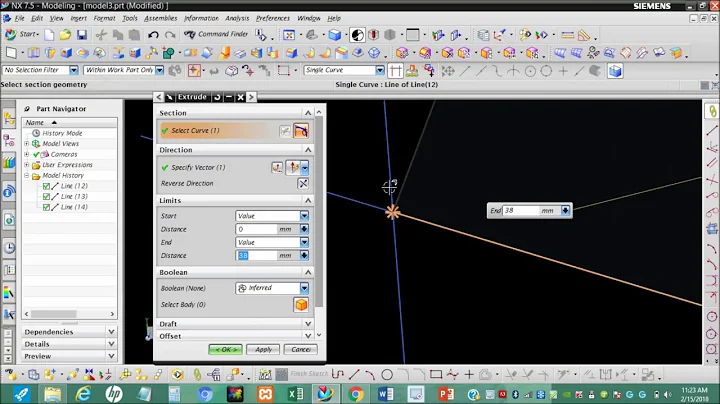
Task: Collapse the Limits section
Action: [308, 201]
